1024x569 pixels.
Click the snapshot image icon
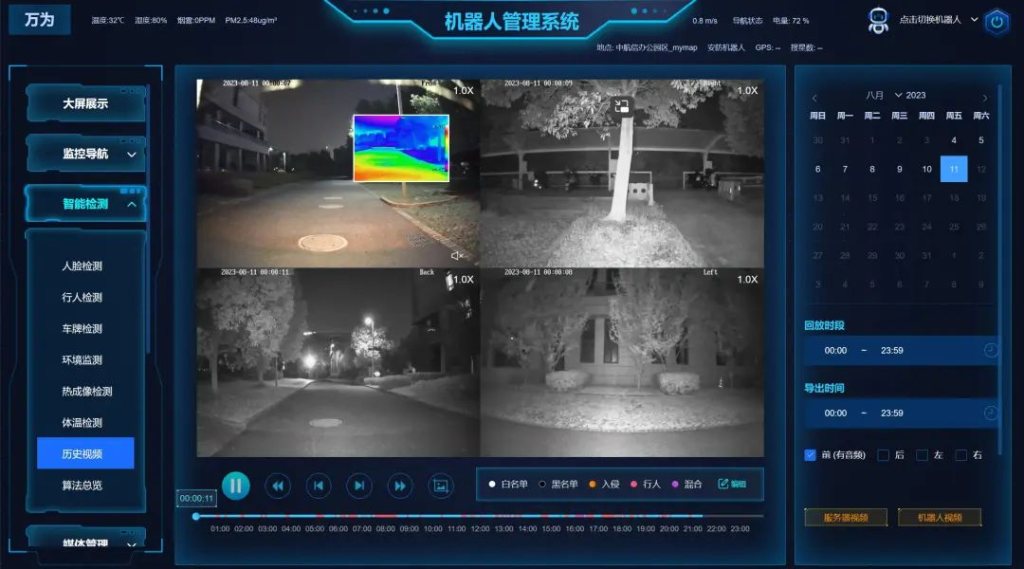pos(441,486)
